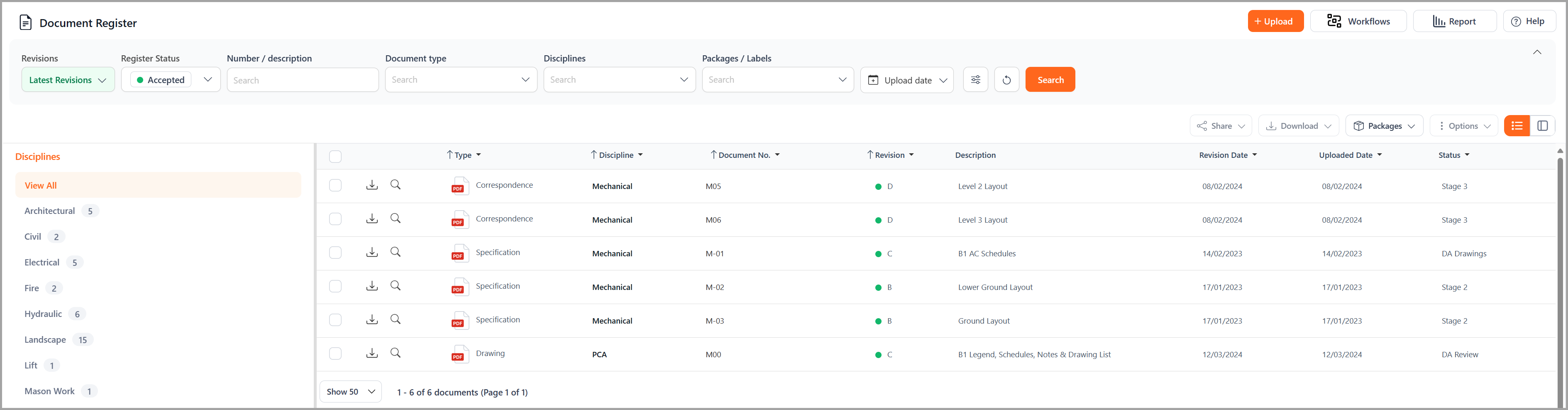Click the orange Search button
The image size is (1568, 410).
(1050, 80)
